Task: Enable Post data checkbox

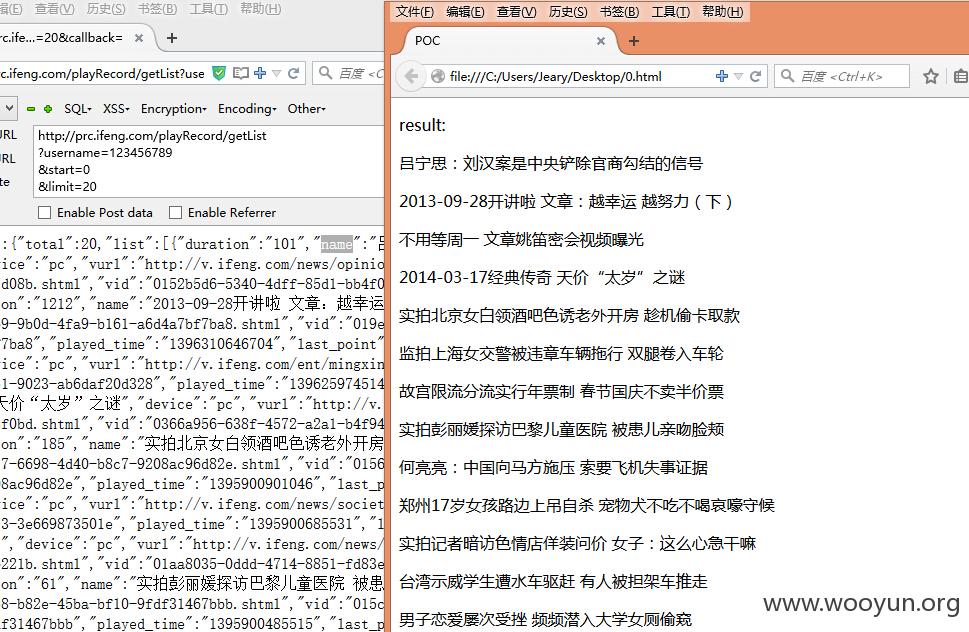Action: click(x=44, y=213)
